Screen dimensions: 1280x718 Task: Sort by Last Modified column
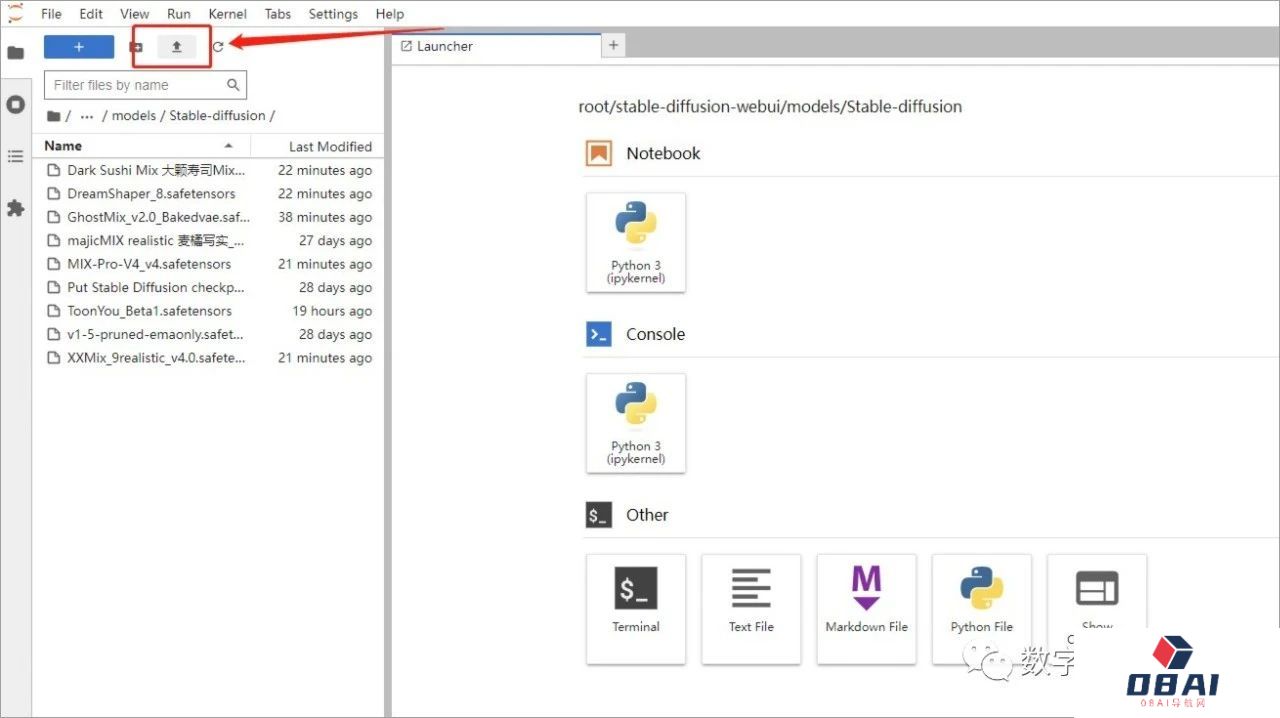tap(330, 146)
